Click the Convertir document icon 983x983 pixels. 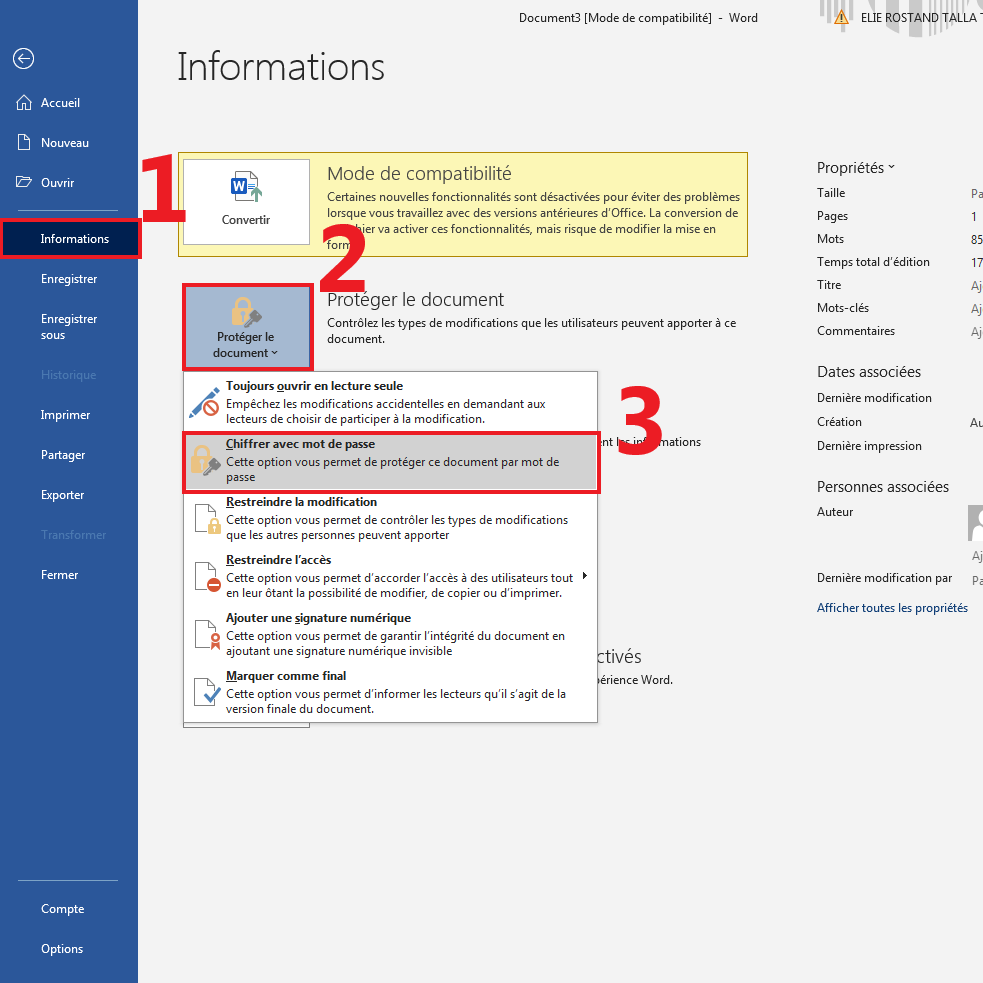(246, 187)
